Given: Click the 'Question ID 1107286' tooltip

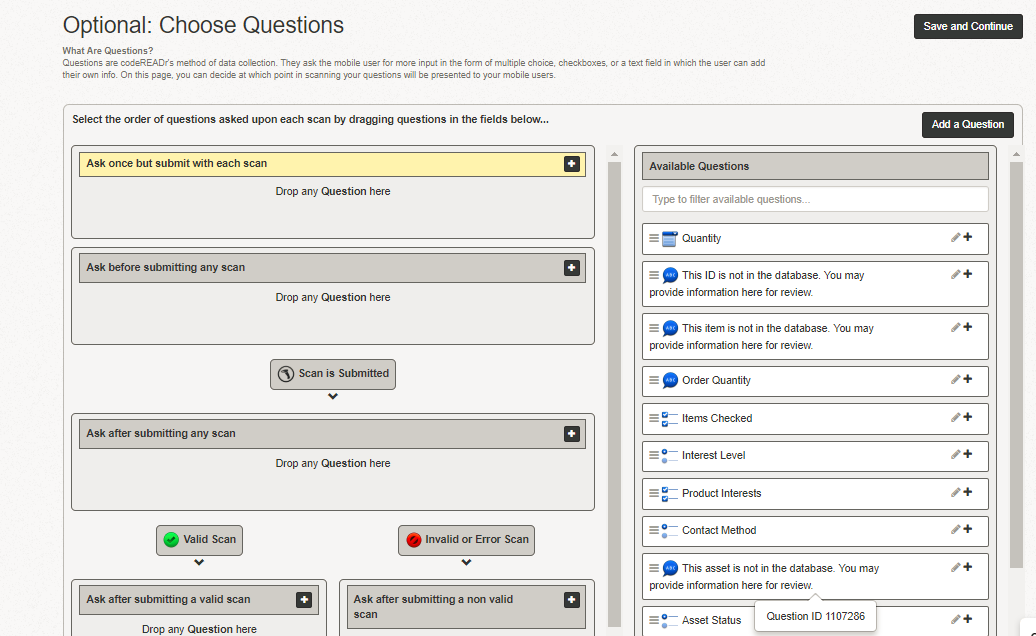Looking at the screenshot, I should click(815, 616).
